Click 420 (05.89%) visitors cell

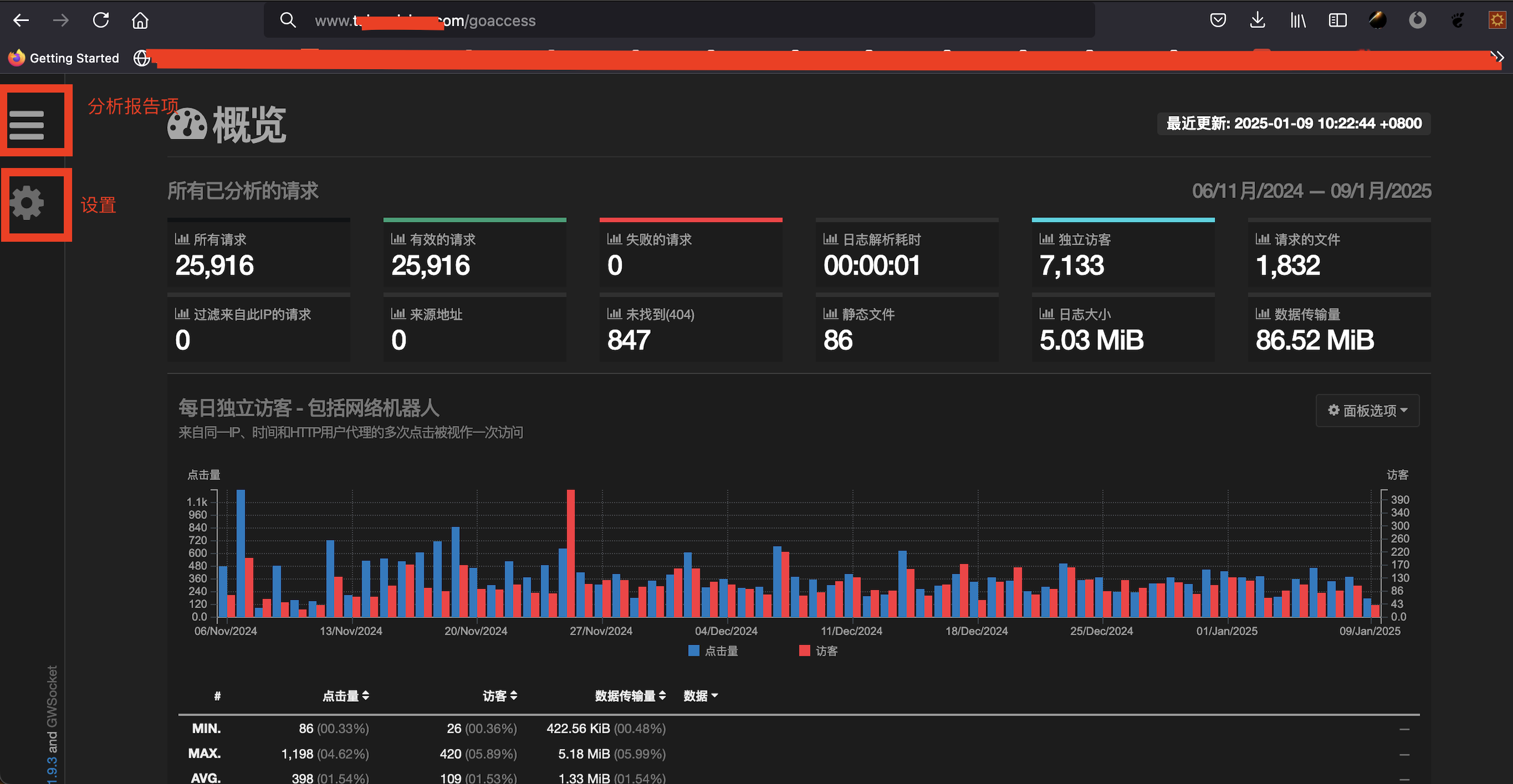(478, 754)
